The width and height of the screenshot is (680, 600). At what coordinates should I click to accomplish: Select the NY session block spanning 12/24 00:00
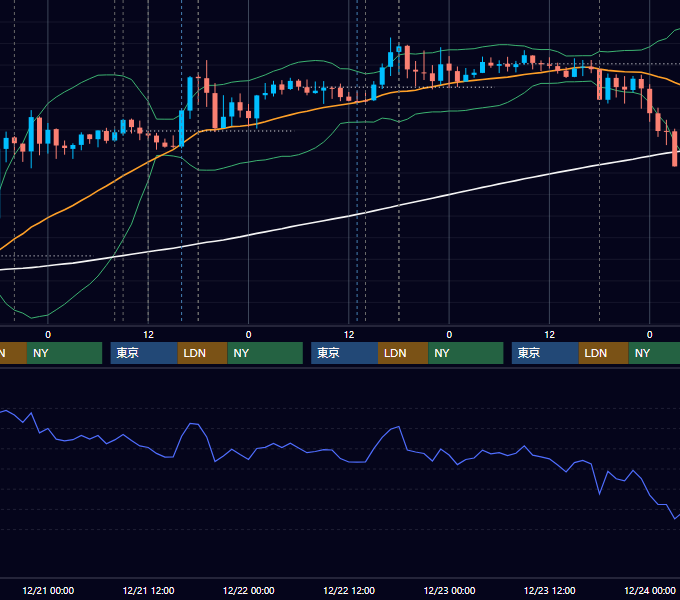(654, 353)
